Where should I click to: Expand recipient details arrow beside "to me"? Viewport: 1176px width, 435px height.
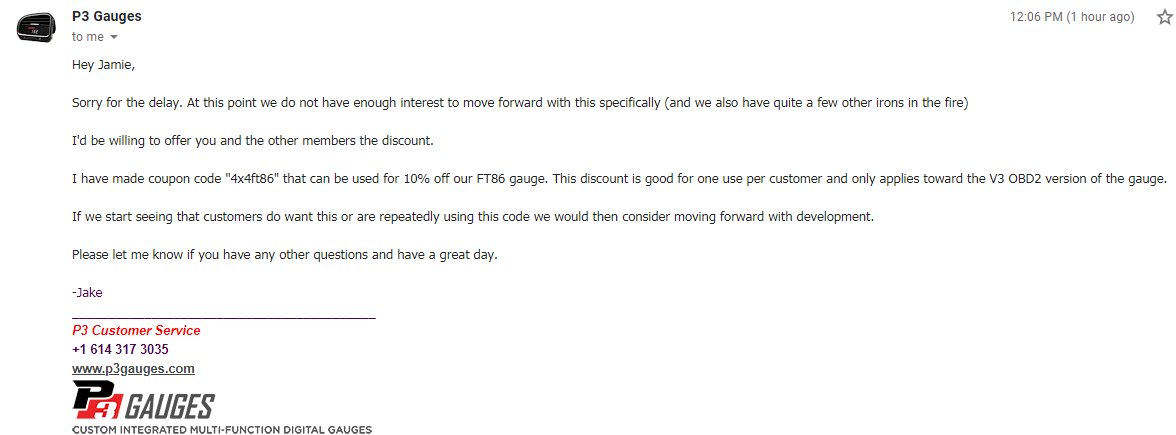tap(114, 38)
